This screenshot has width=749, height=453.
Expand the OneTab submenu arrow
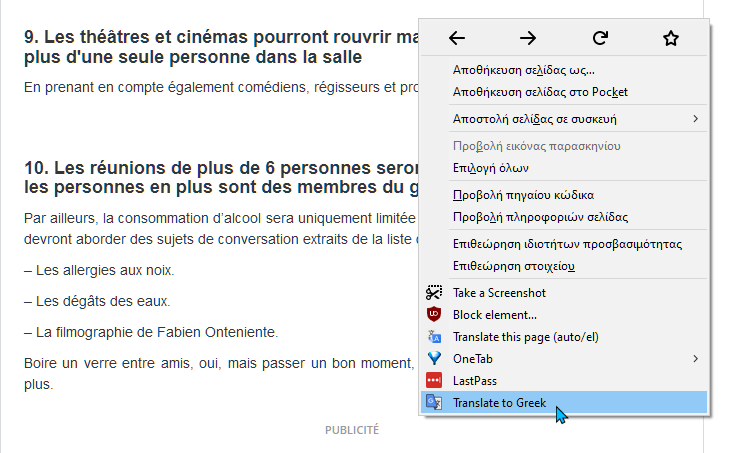[x=696, y=358]
